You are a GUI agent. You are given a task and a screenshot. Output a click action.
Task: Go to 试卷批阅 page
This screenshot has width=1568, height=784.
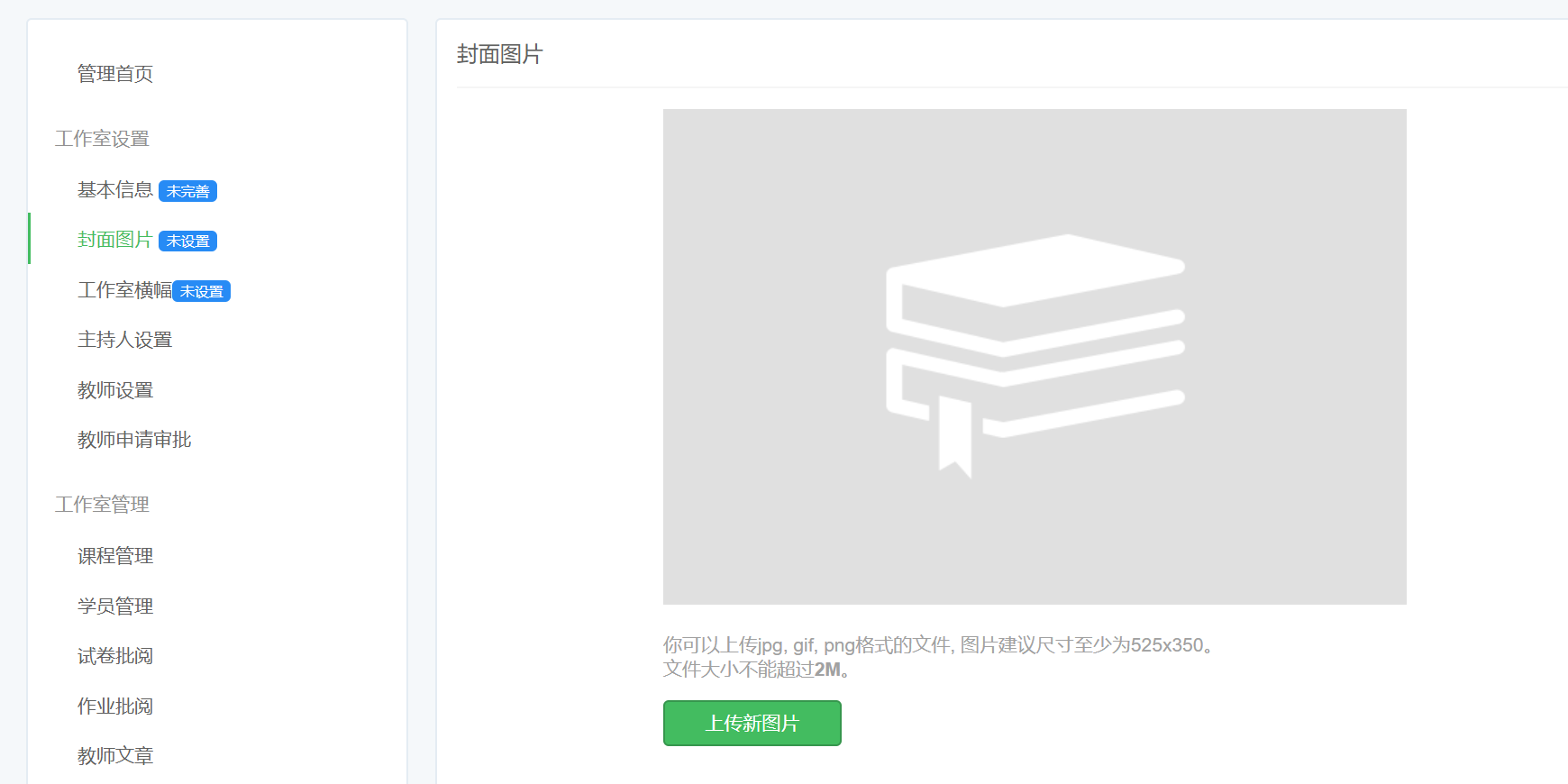click(x=115, y=656)
